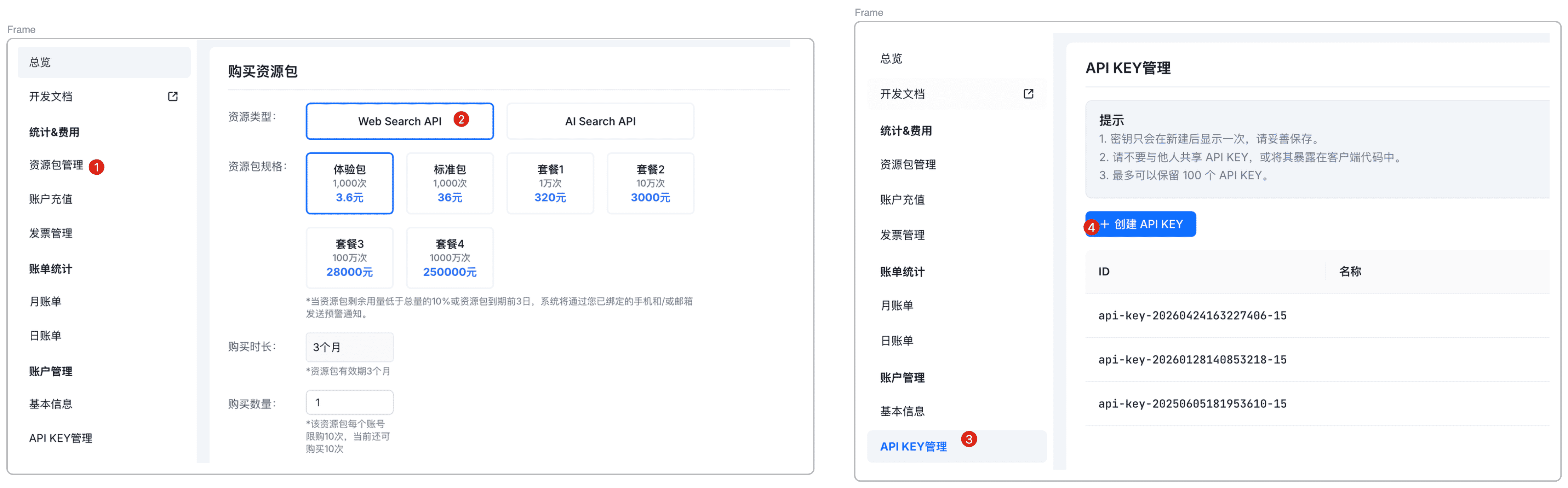
Task: Click external link icon in right sidebar 开发文档
Action: [1028, 94]
